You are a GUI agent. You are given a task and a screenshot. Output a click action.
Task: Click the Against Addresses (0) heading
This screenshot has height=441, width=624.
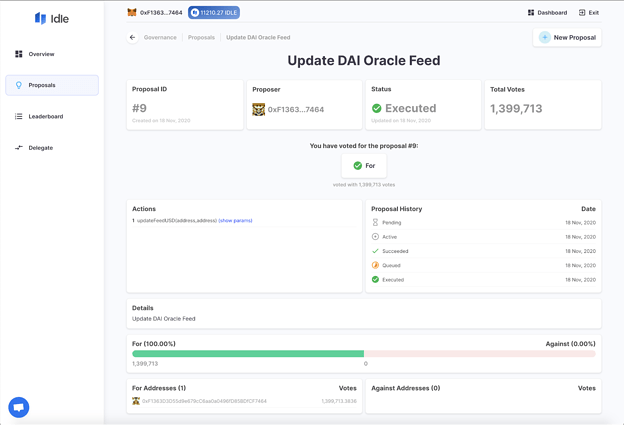[406, 388]
